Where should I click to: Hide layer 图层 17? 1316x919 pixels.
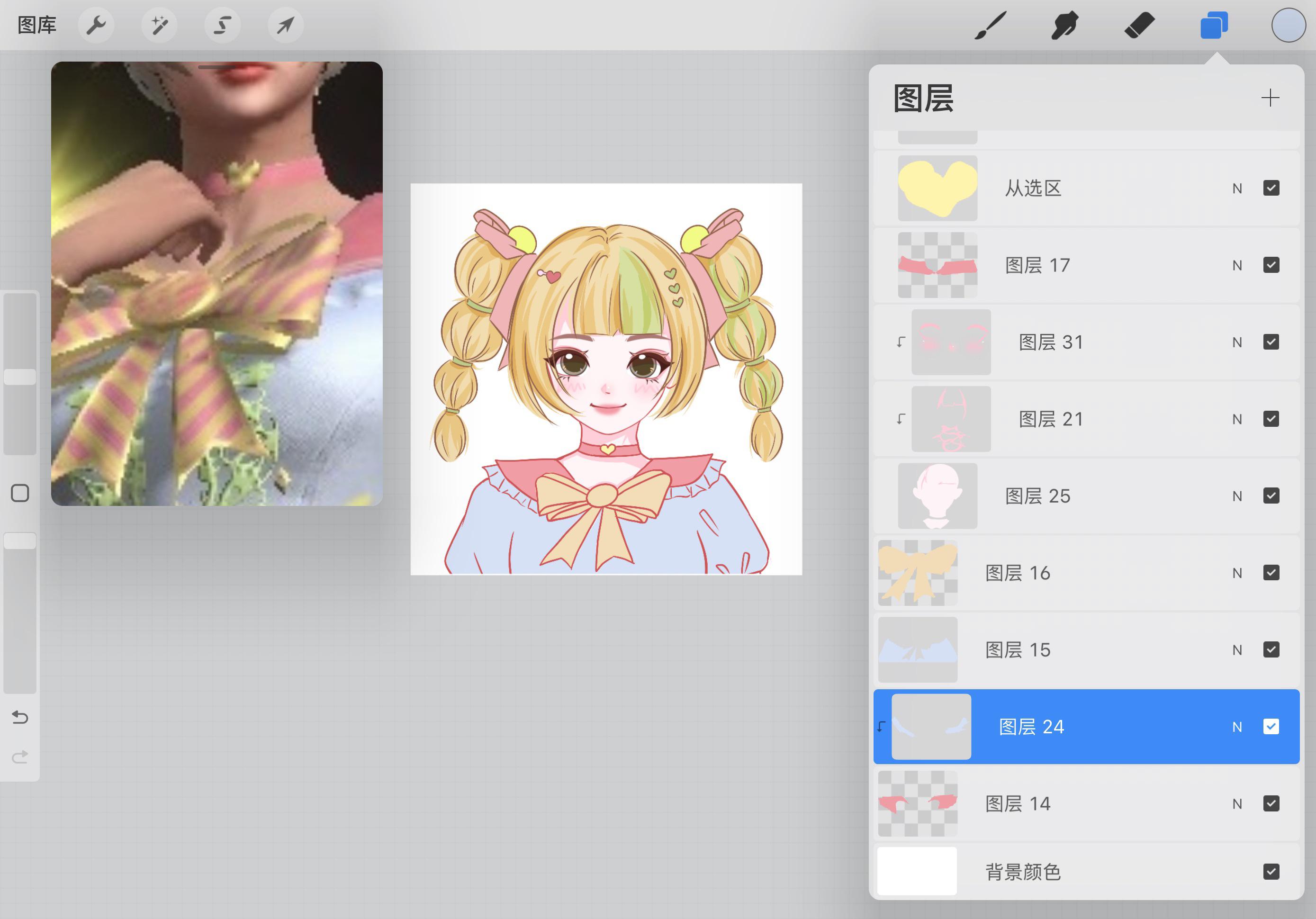[x=1271, y=265]
